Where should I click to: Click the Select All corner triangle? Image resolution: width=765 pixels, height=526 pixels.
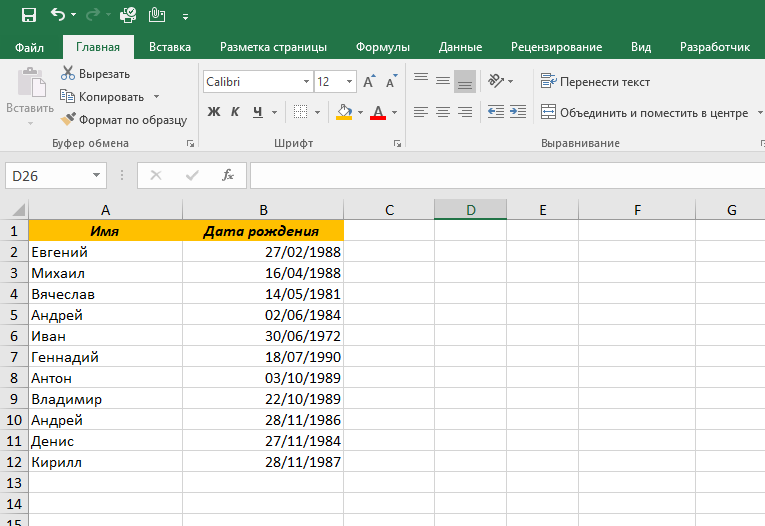18,210
